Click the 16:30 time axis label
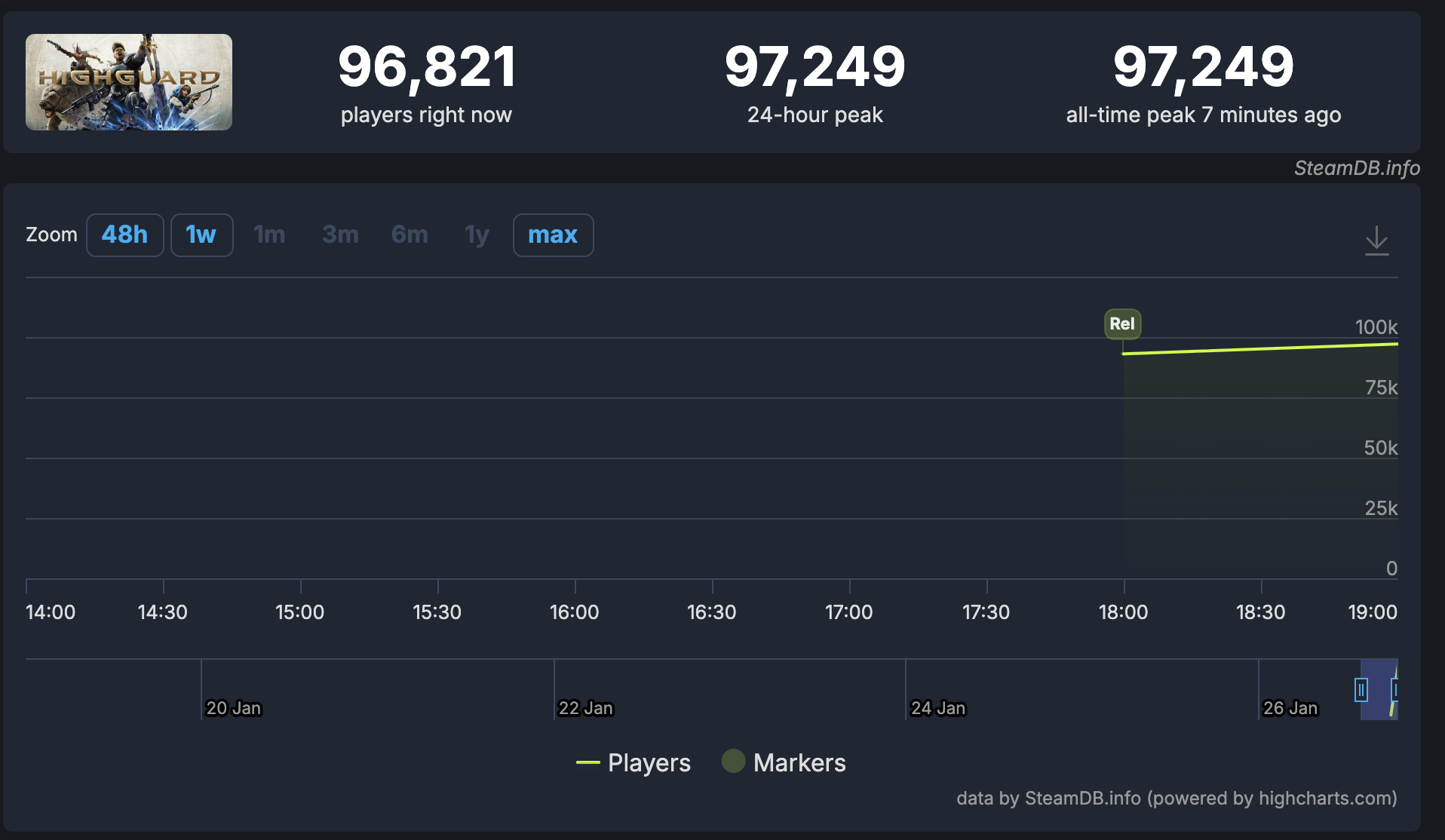This screenshot has width=1445, height=840. pos(712,612)
